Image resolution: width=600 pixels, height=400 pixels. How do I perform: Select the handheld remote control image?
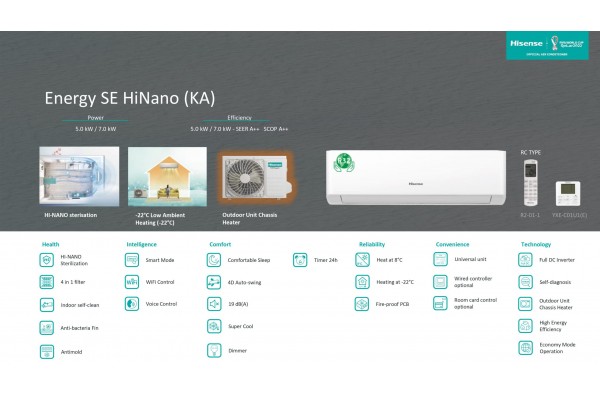tap(530, 182)
